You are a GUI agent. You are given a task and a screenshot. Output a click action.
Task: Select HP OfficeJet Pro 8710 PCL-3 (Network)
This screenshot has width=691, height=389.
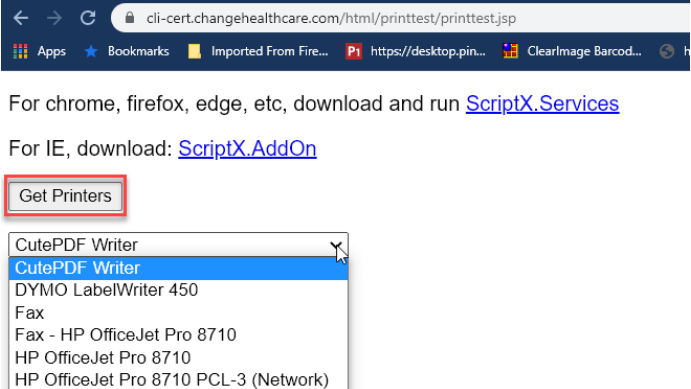click(x=178, y=379)
